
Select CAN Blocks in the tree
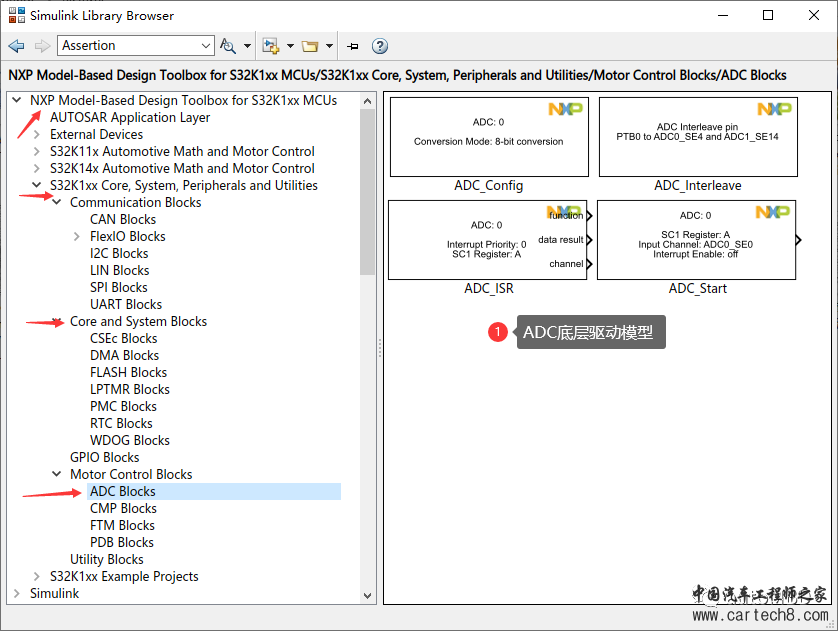[x=123, y=219]
